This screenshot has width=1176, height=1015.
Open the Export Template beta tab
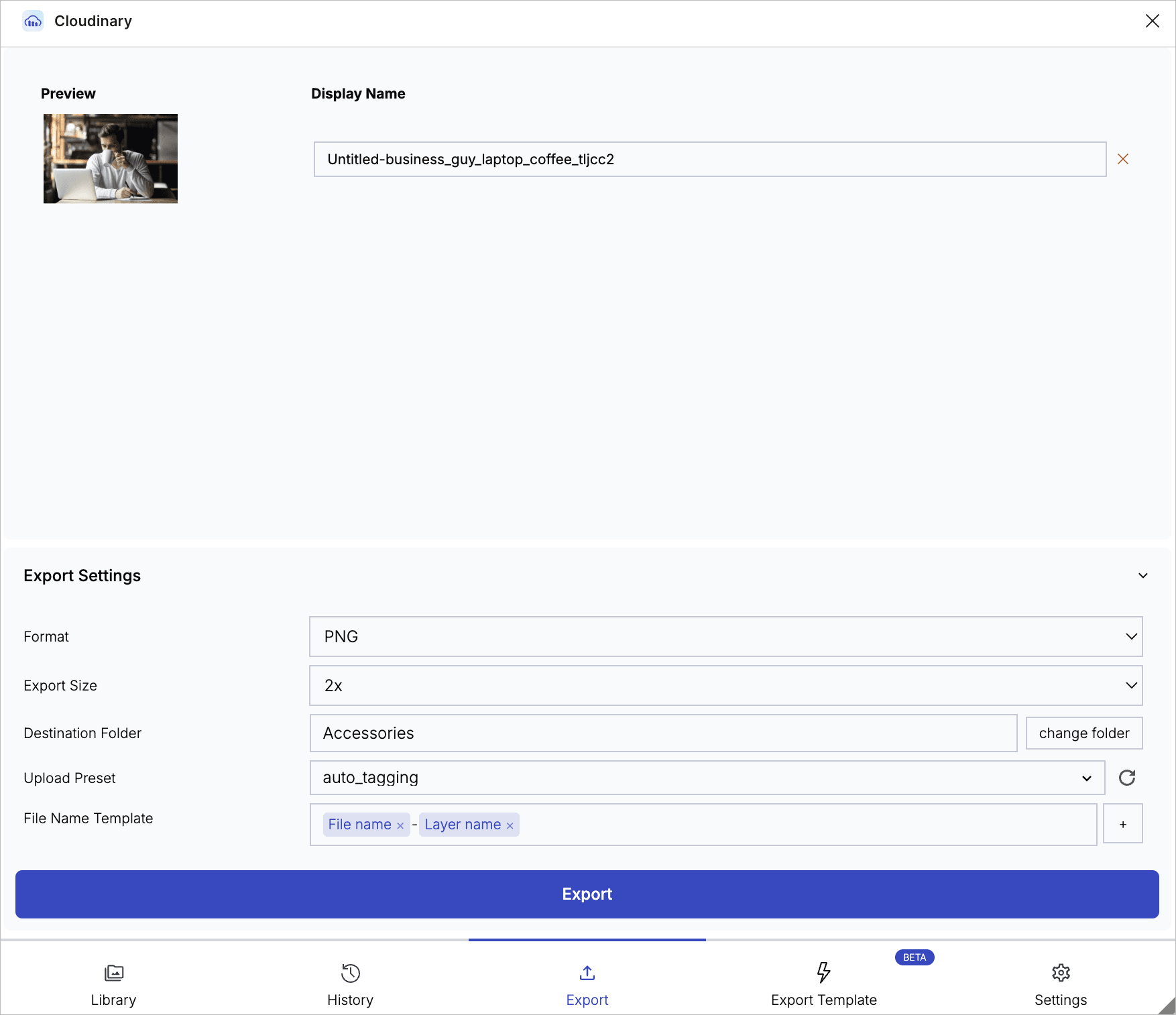(x=824, y=985)
